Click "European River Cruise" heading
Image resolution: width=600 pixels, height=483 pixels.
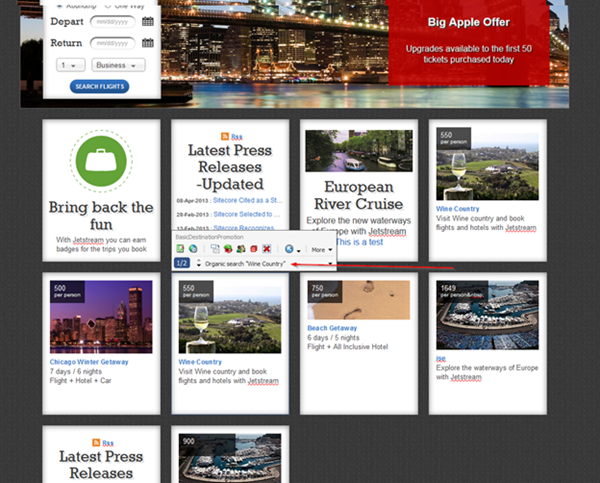tap(359, 195)
